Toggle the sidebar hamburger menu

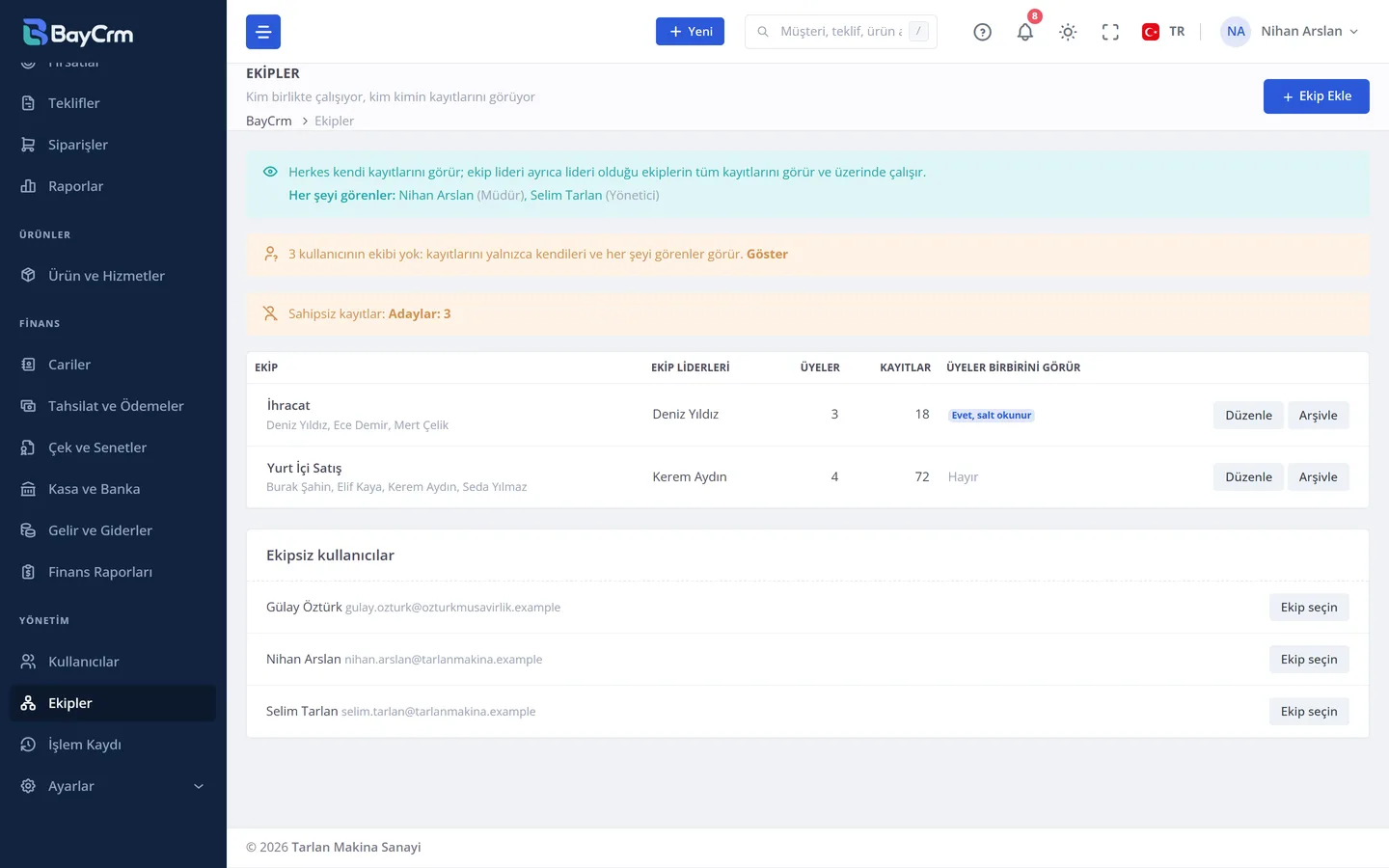coord(263,32)
